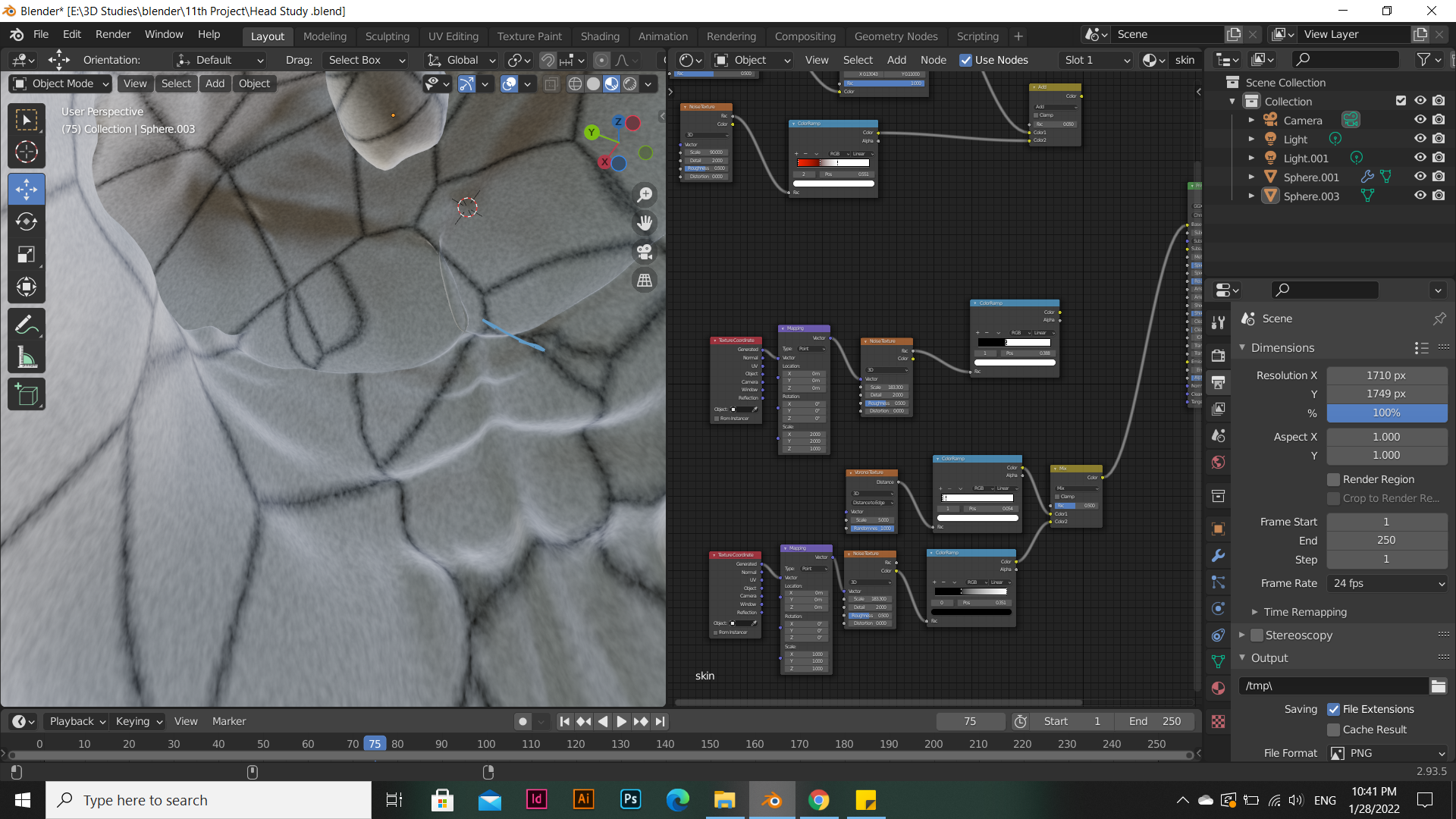Click the Playback button in timeline
This screenshot has width=1456, height=819.
tap(77, 721)
